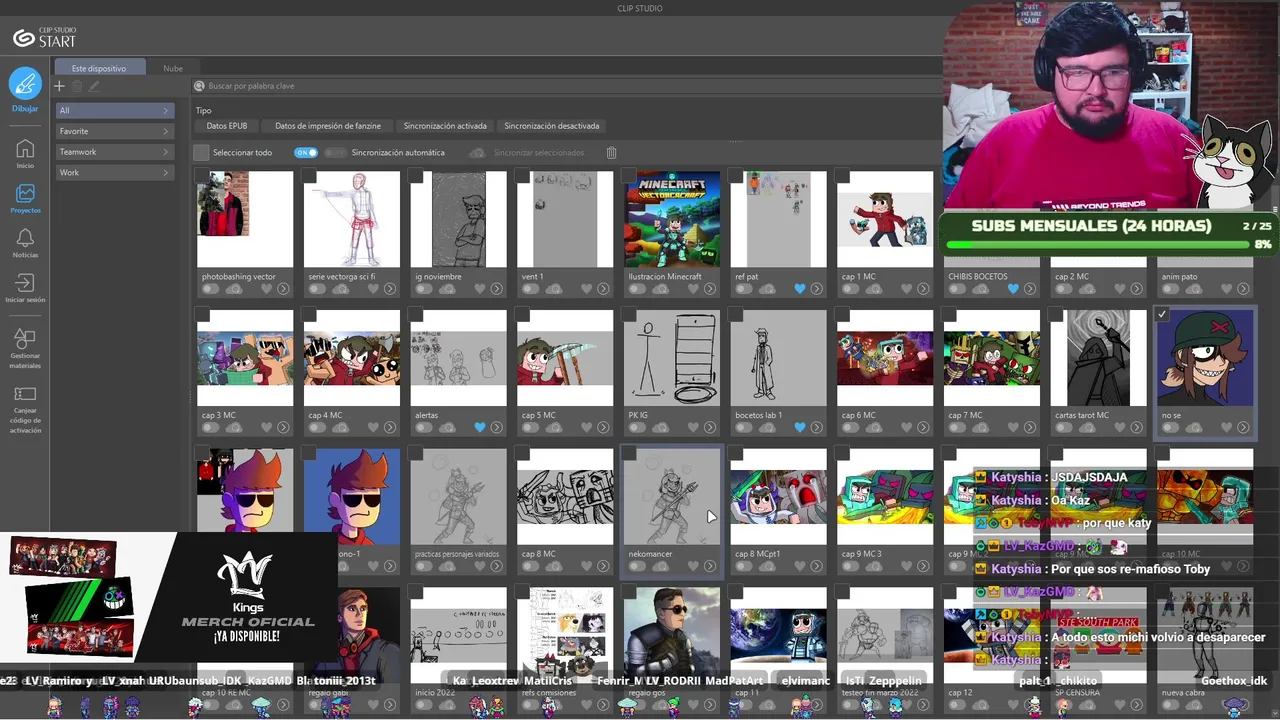
Task: Uncheck the 'no se' project checkbox
Action: click(x=1161, y=315)
